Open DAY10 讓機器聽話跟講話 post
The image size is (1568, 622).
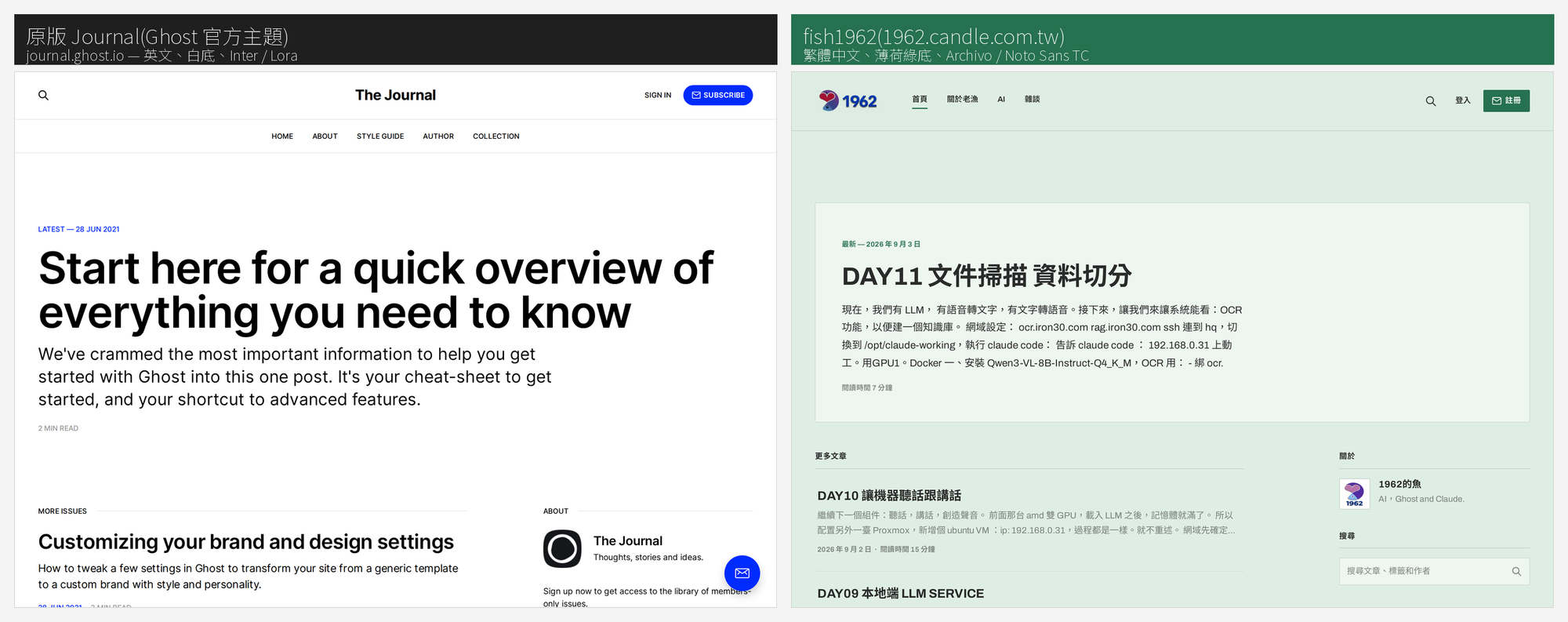[889, 496]
